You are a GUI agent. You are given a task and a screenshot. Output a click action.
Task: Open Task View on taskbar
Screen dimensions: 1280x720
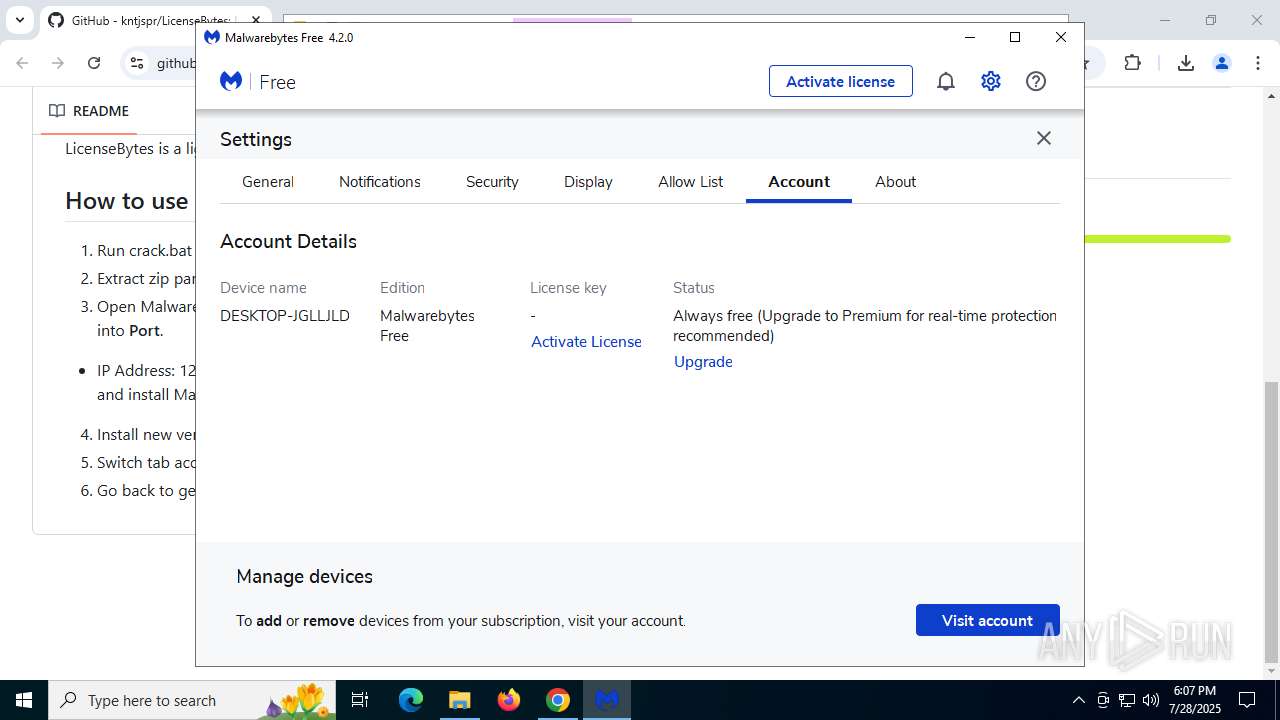point(361,700)
